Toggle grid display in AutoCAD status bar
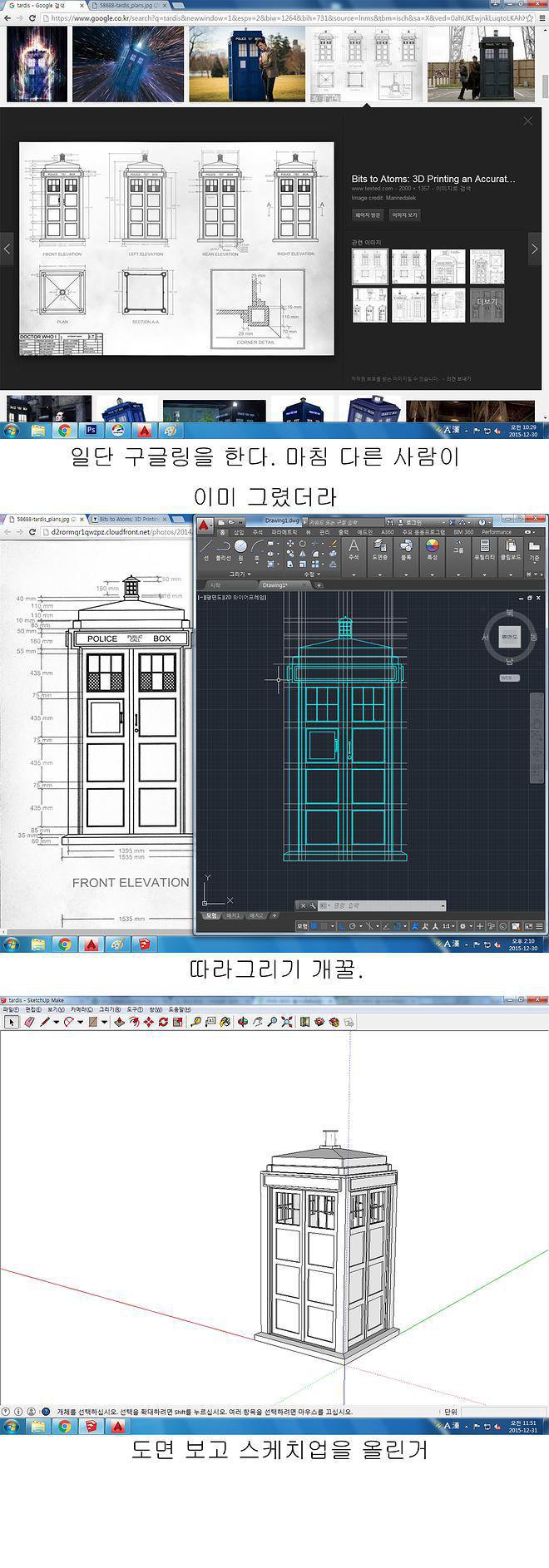This screenshot has height=1568, width=549. click(314, 926)
